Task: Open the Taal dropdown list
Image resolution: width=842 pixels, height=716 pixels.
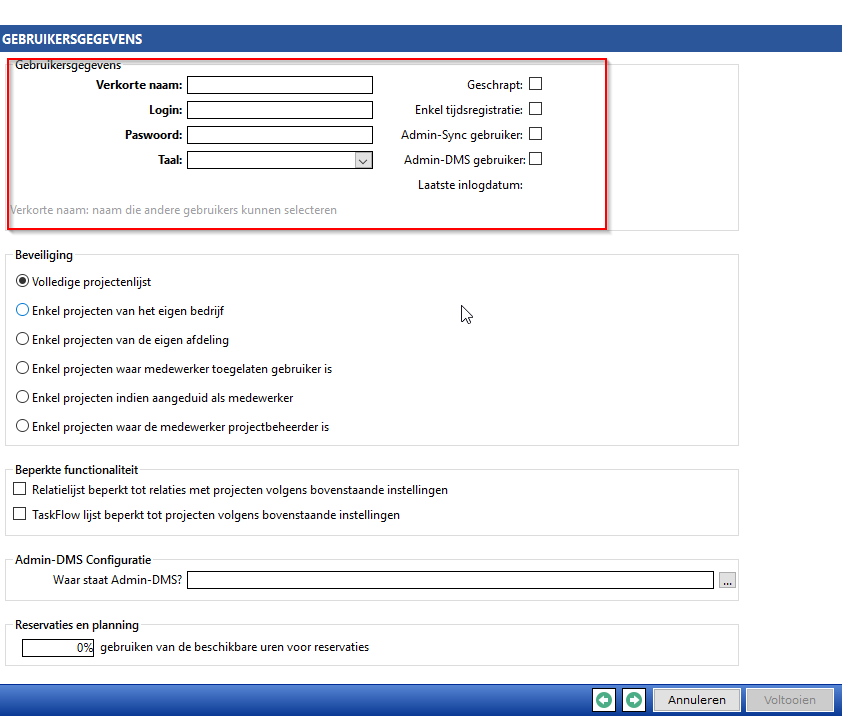Action: pyautogui.click(x=363, y=160)
